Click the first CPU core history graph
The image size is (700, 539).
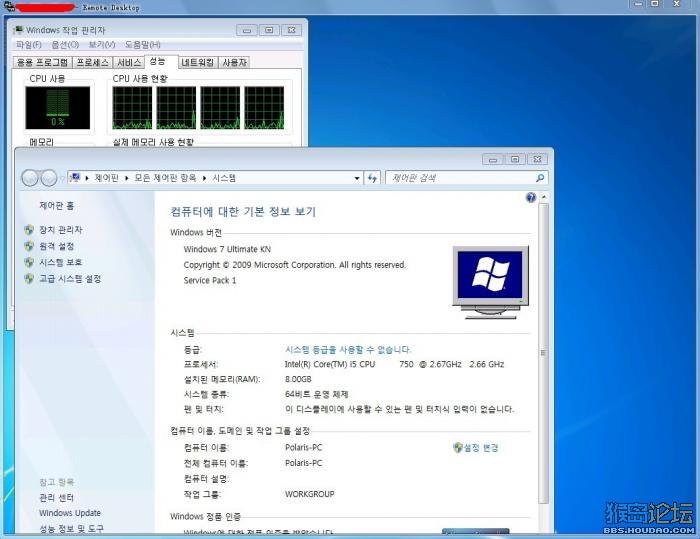[132, 108]
